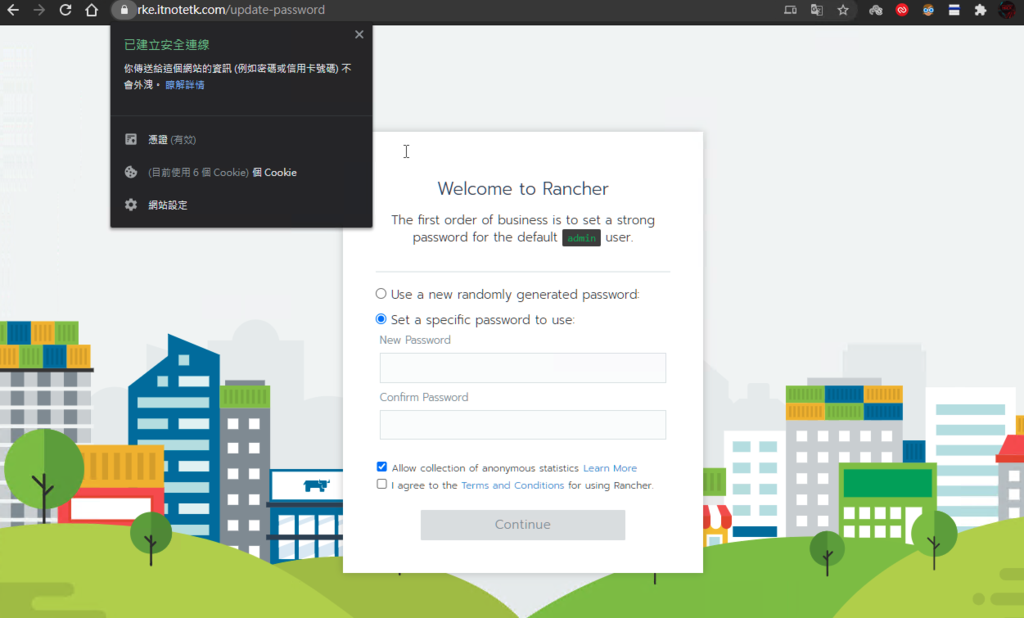The width and height of the screenshot is (1024, 618).
Task: Select randomly generated password option
Action: [381, 294]
